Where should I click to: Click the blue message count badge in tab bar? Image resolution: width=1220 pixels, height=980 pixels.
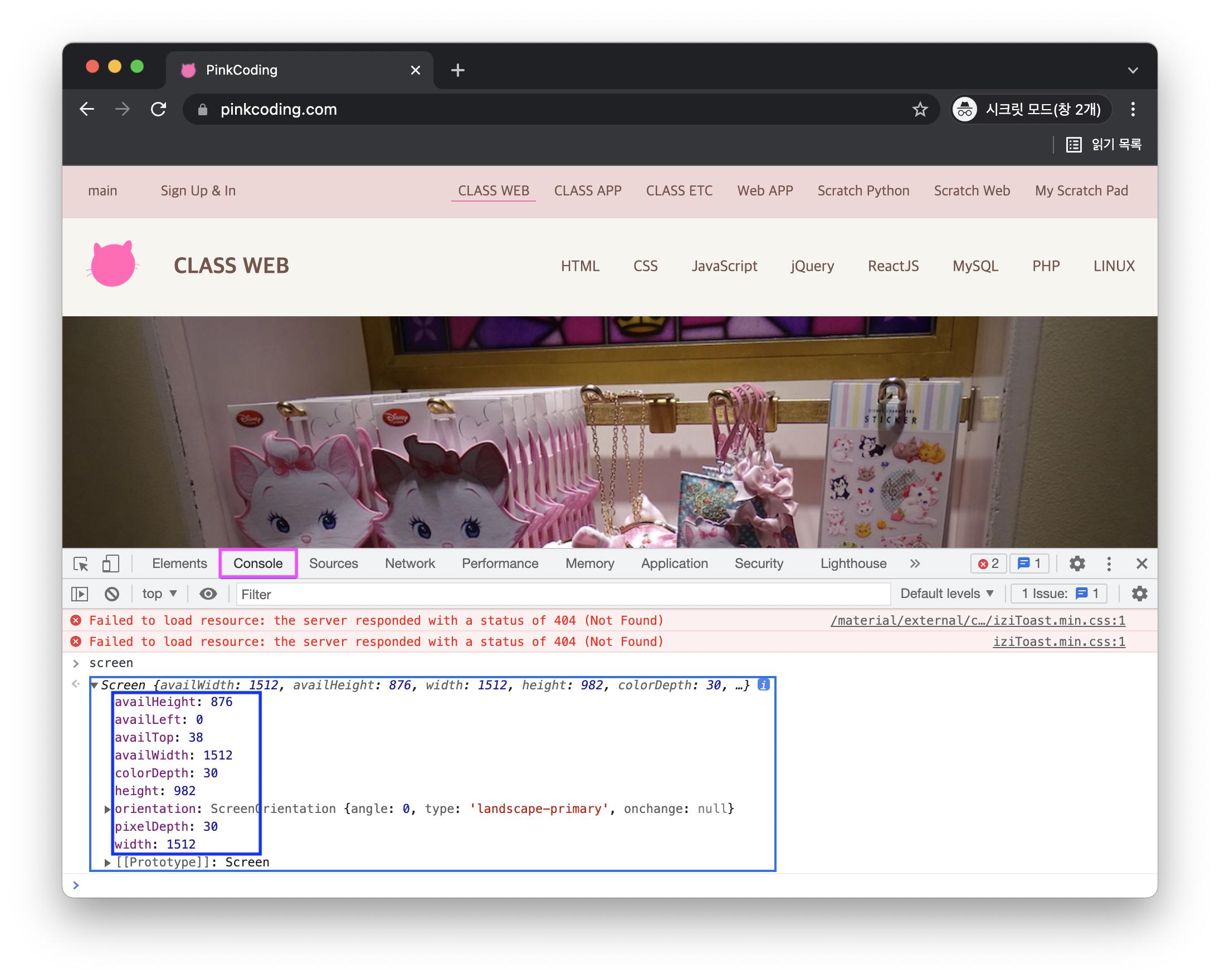pyautogui.click(x=1029, y=564)
